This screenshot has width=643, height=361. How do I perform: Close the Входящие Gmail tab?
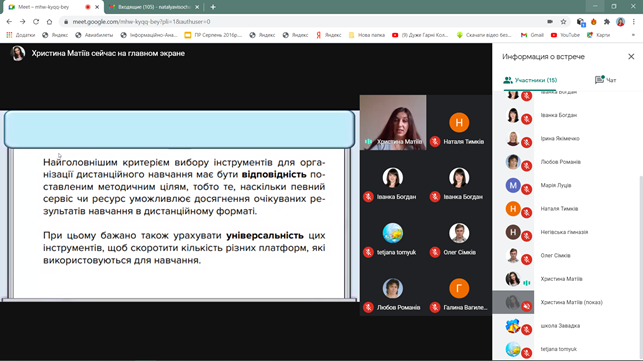coord(197,7)
